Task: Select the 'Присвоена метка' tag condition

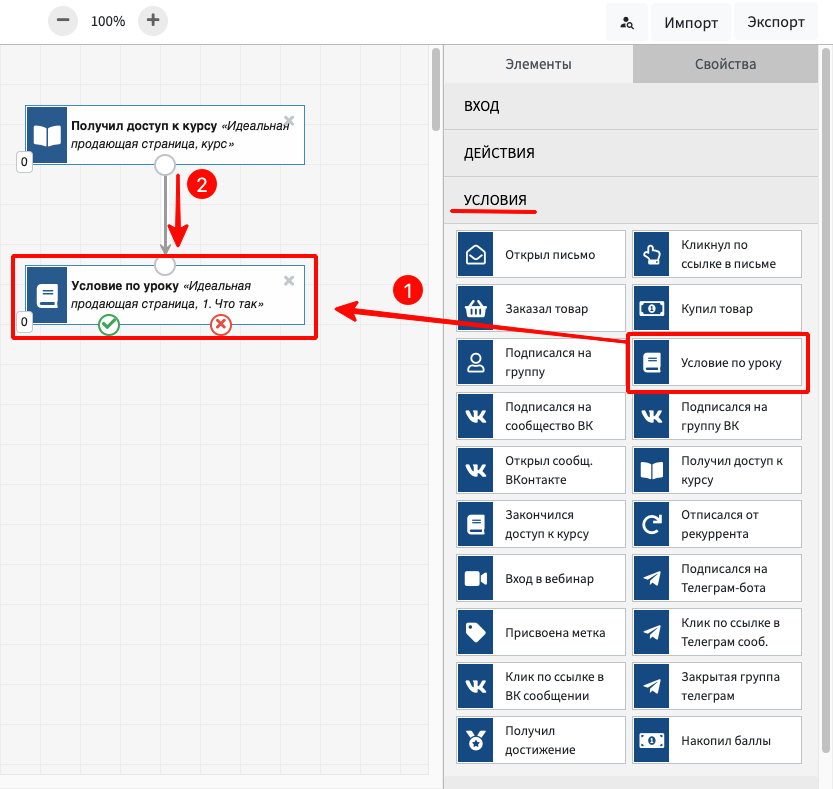Action: (541, 633)
